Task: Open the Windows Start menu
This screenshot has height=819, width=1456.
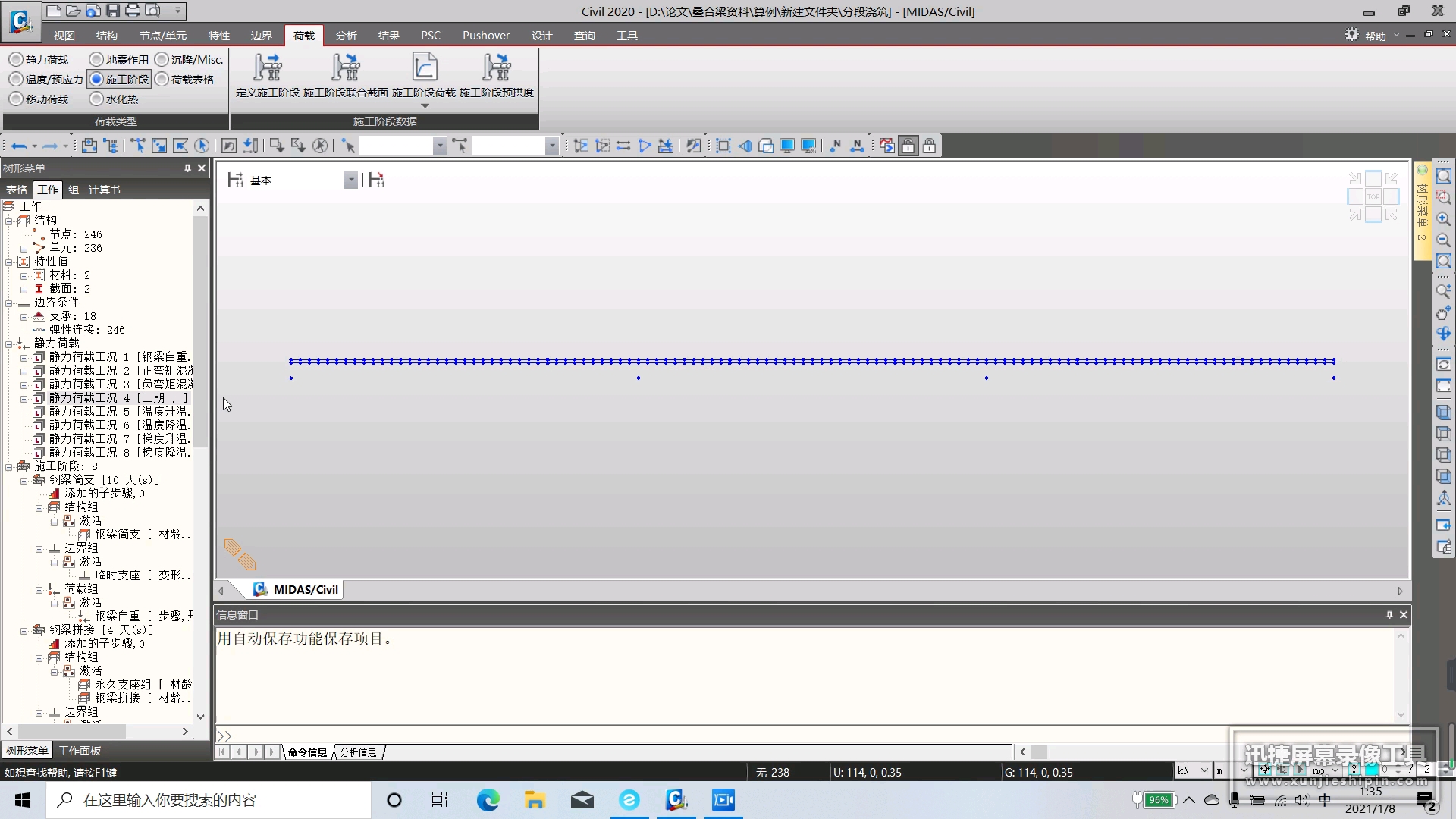Action: 23,800
